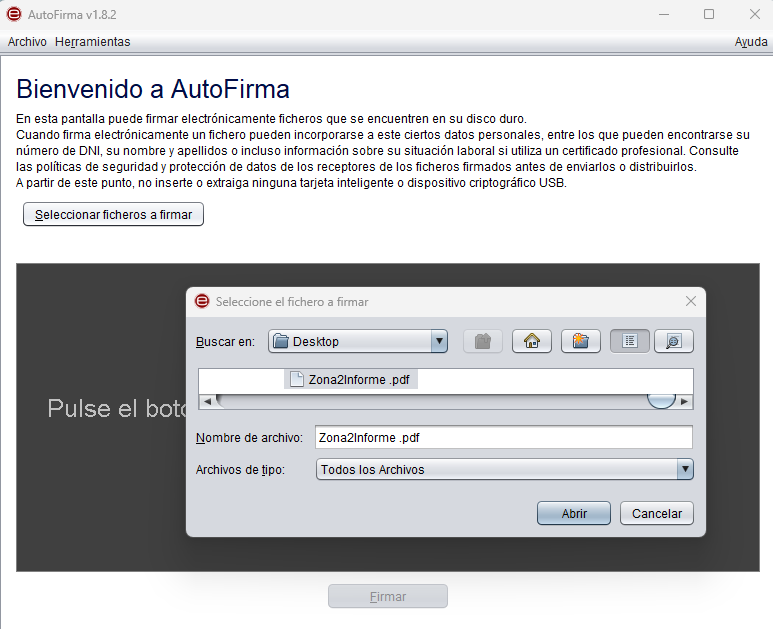
Task: Click the file list left scroll arrow
Action: (x=208, y=402)
